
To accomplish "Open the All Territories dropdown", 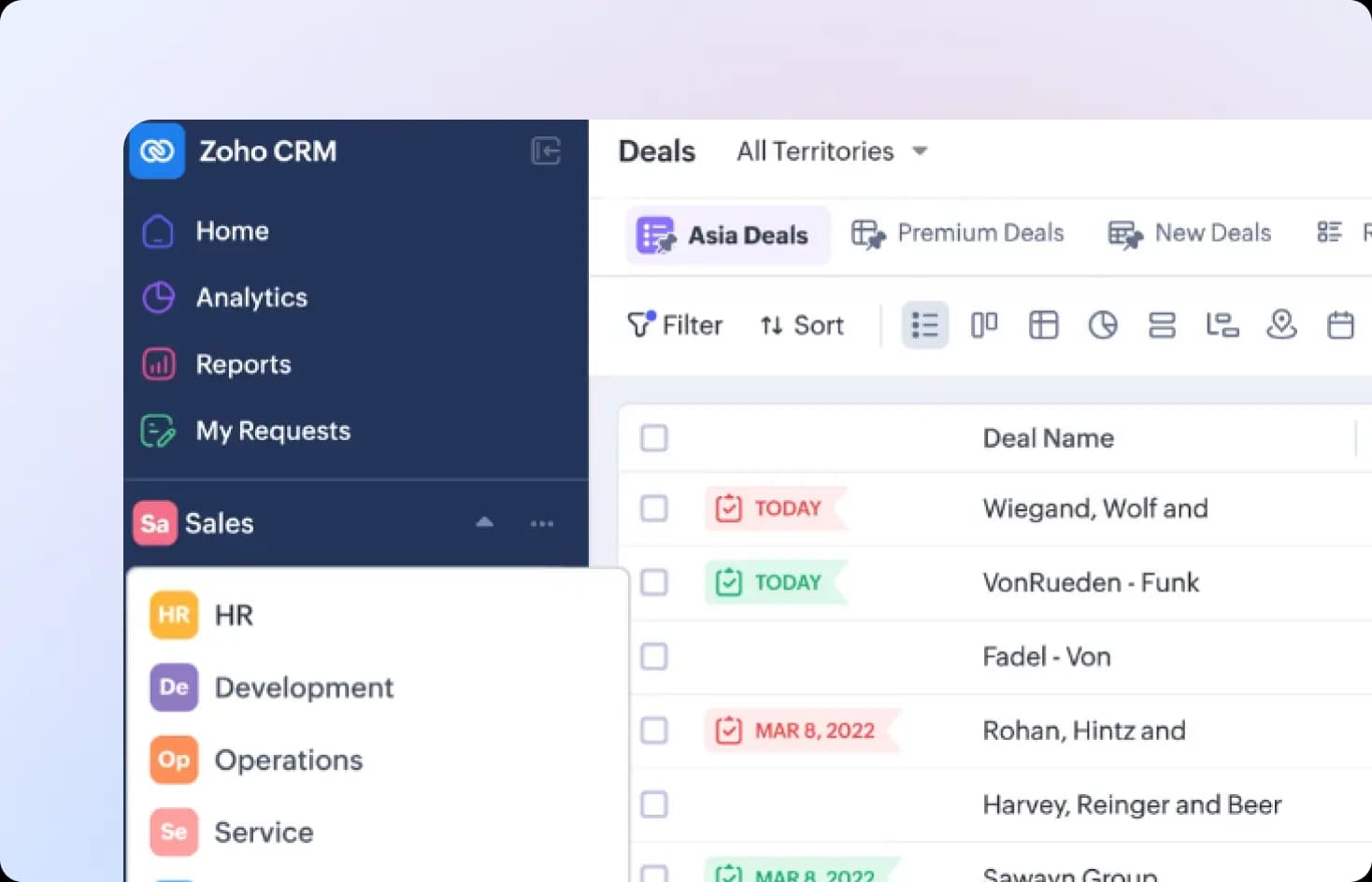I will tap(832, 151).
